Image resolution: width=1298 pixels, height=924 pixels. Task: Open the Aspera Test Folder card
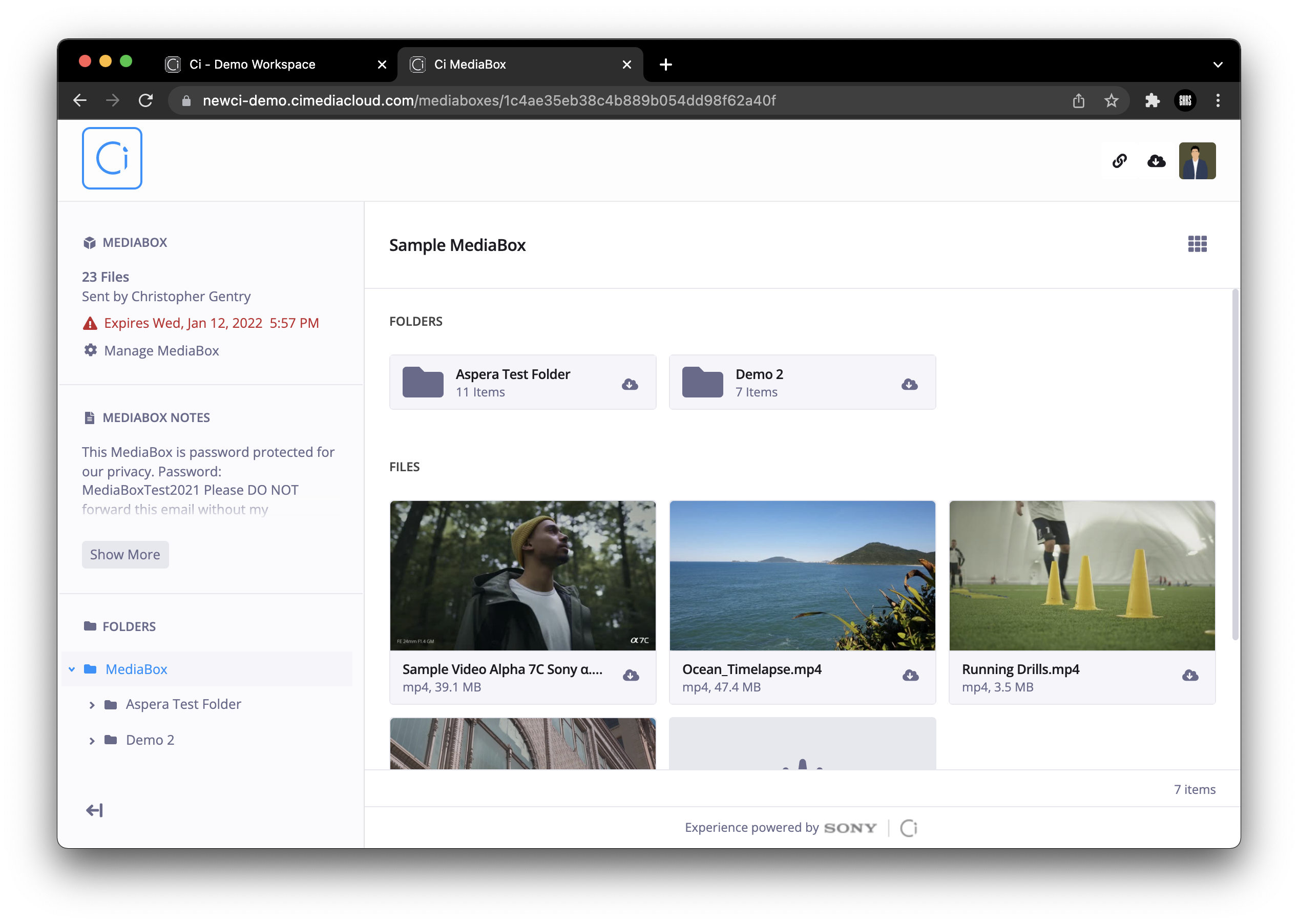(522, 382)
